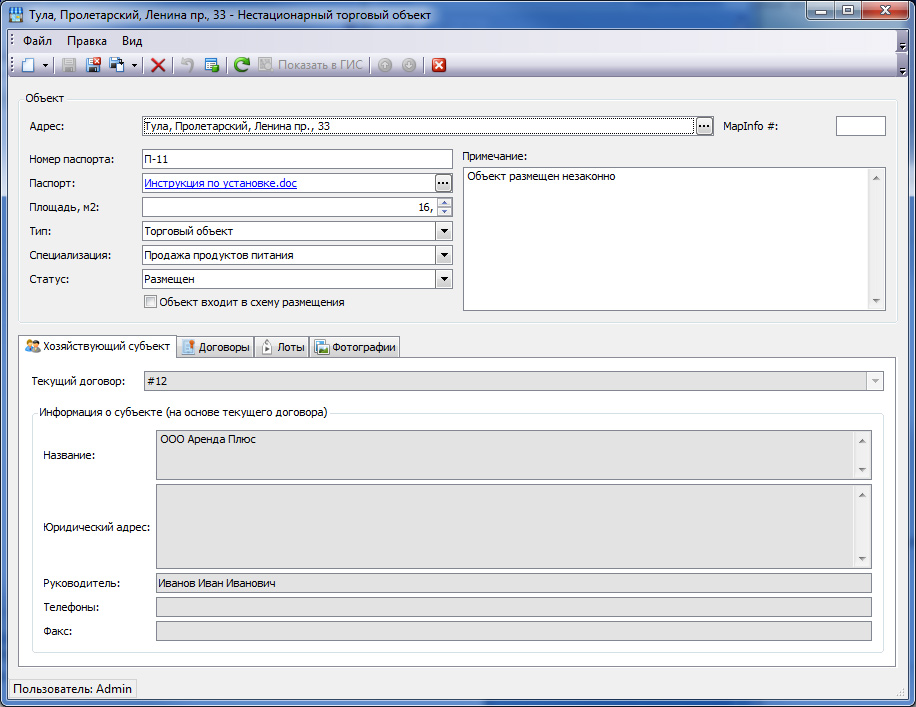Expand the Специализация dropdown

point(444,255)
